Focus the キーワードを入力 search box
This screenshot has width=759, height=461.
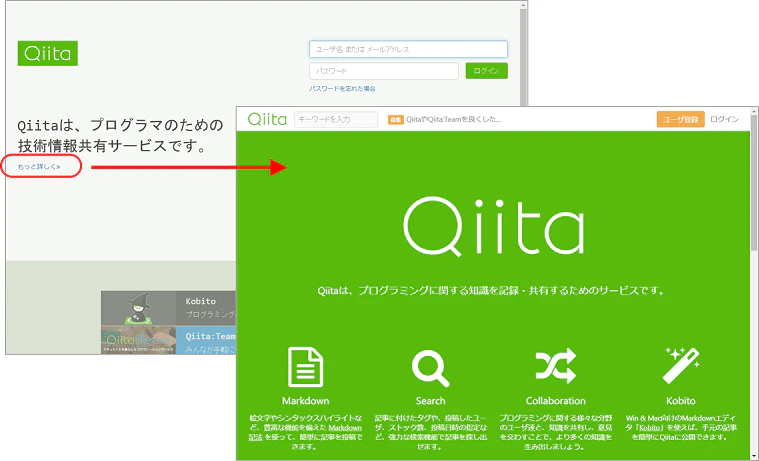click(336, 119)
